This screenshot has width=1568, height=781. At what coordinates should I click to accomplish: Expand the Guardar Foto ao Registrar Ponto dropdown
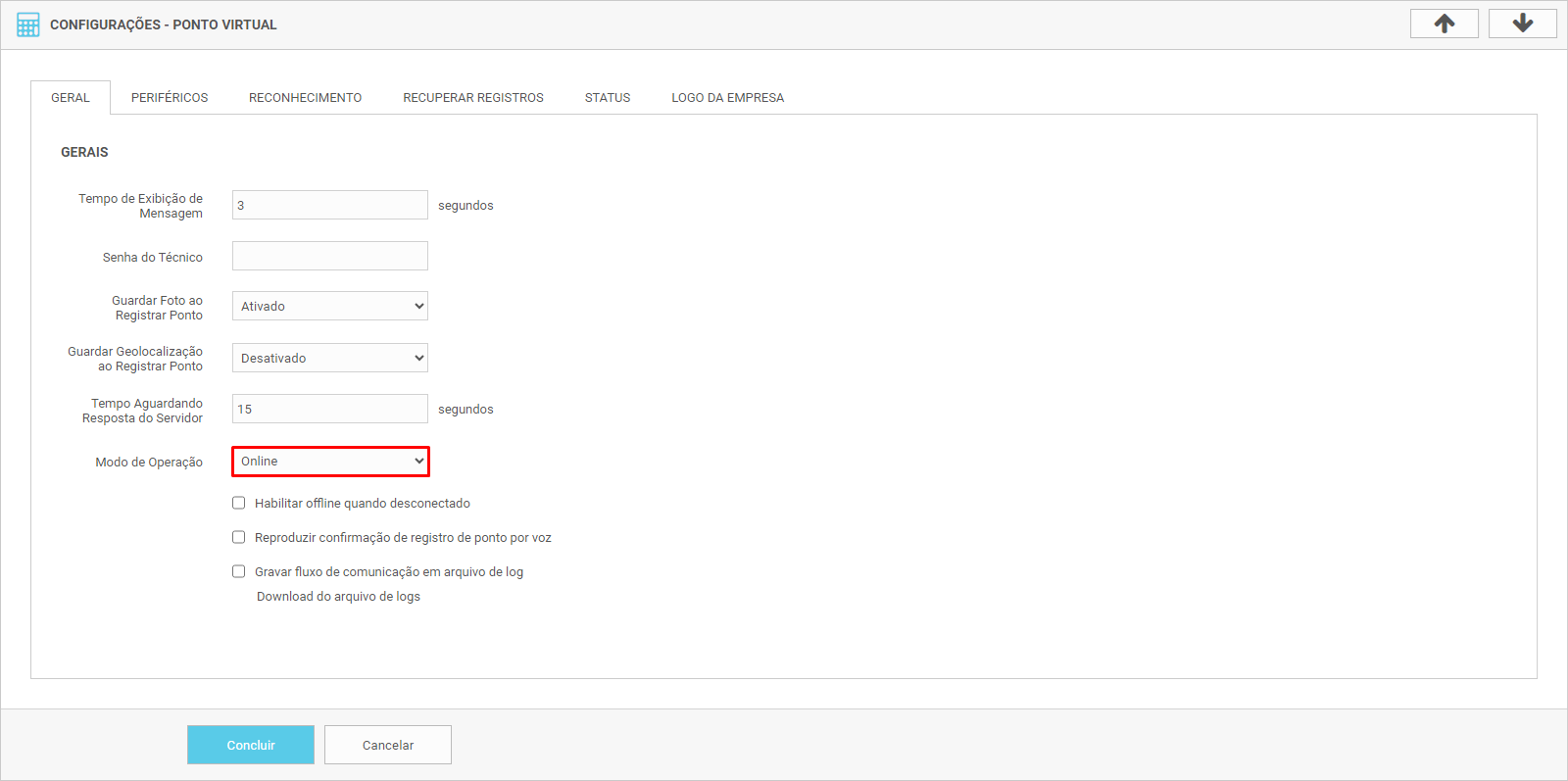(330, 306)
